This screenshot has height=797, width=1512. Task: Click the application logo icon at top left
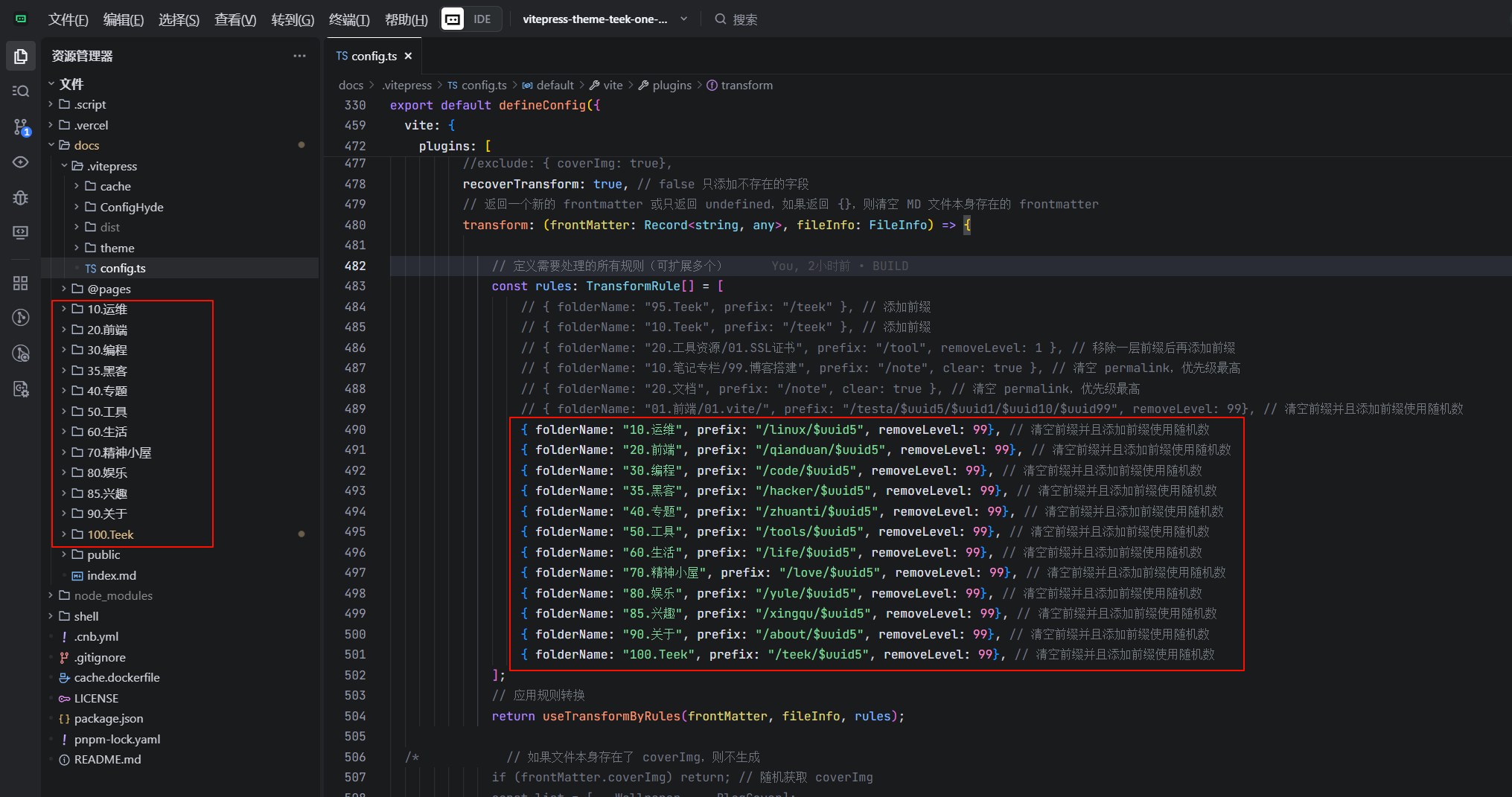[x=21, y=19]
